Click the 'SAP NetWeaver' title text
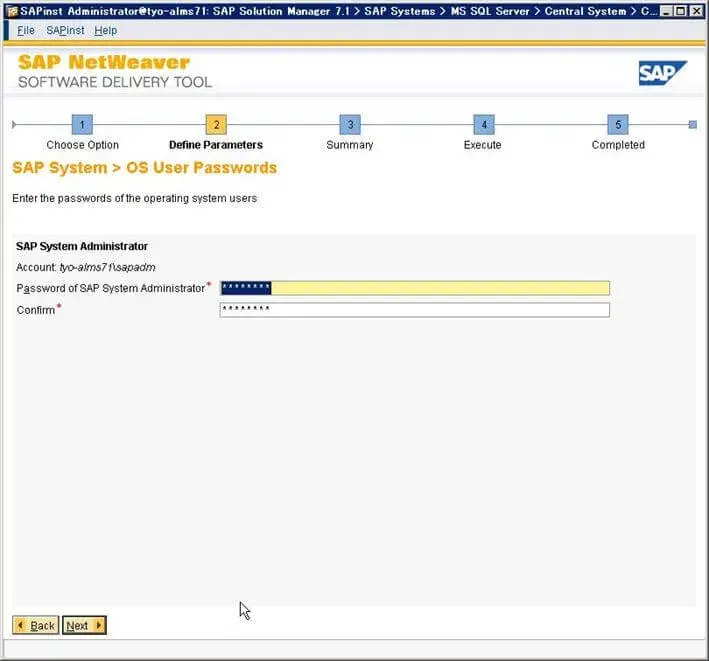Viewport: 709px width, 661px height. [104, 62]
